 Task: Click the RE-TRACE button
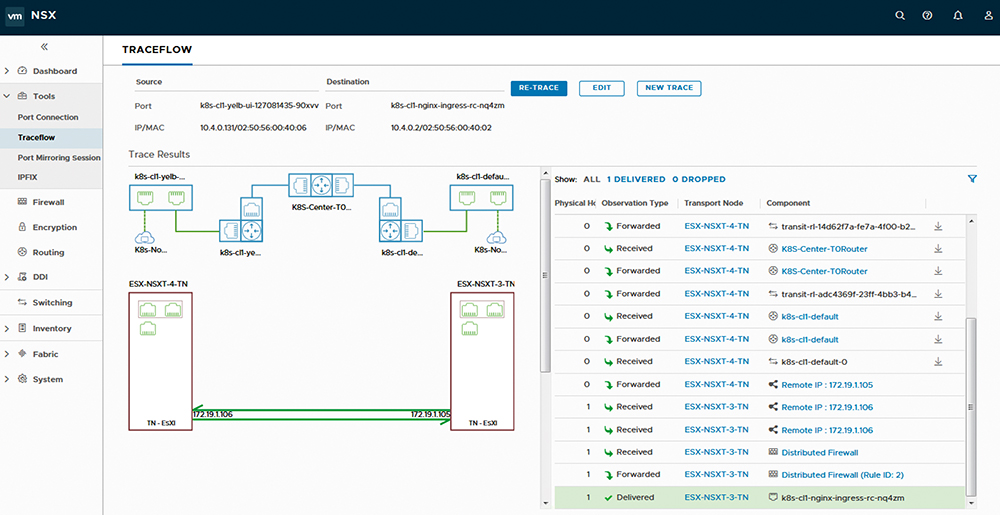pos(539,88)
